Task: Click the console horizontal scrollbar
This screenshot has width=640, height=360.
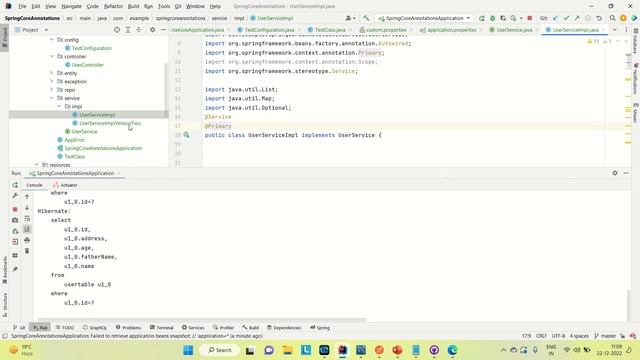Action: (x=202, y=320)
